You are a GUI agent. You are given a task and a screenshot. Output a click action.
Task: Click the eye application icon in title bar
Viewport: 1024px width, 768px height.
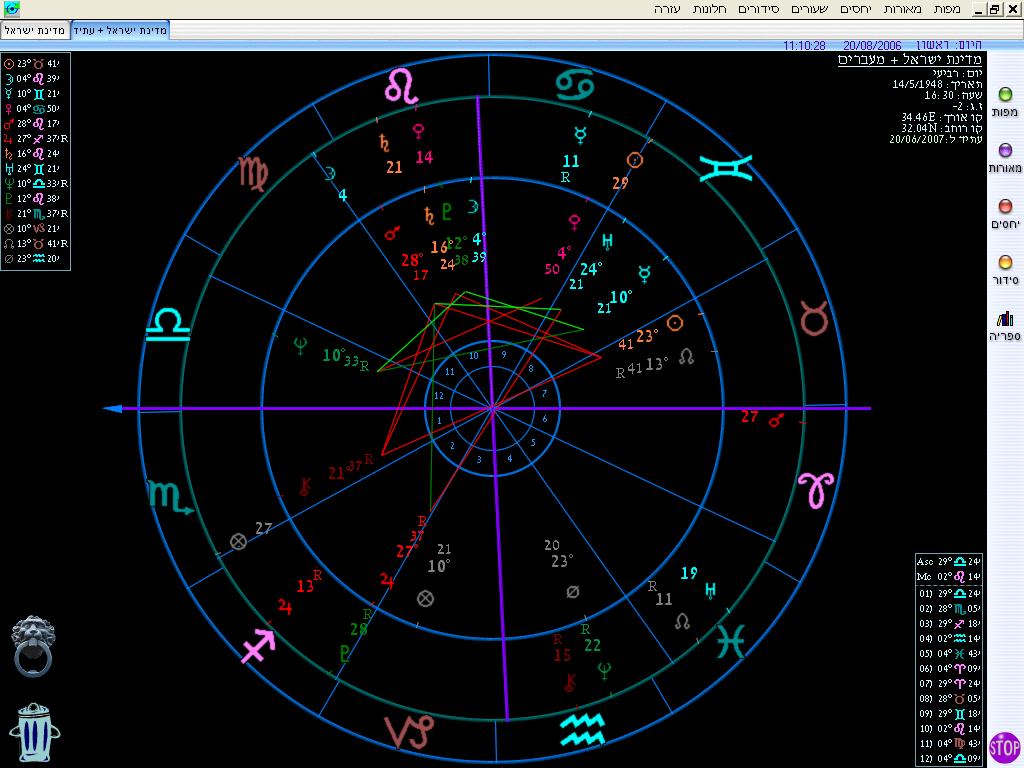12,9
